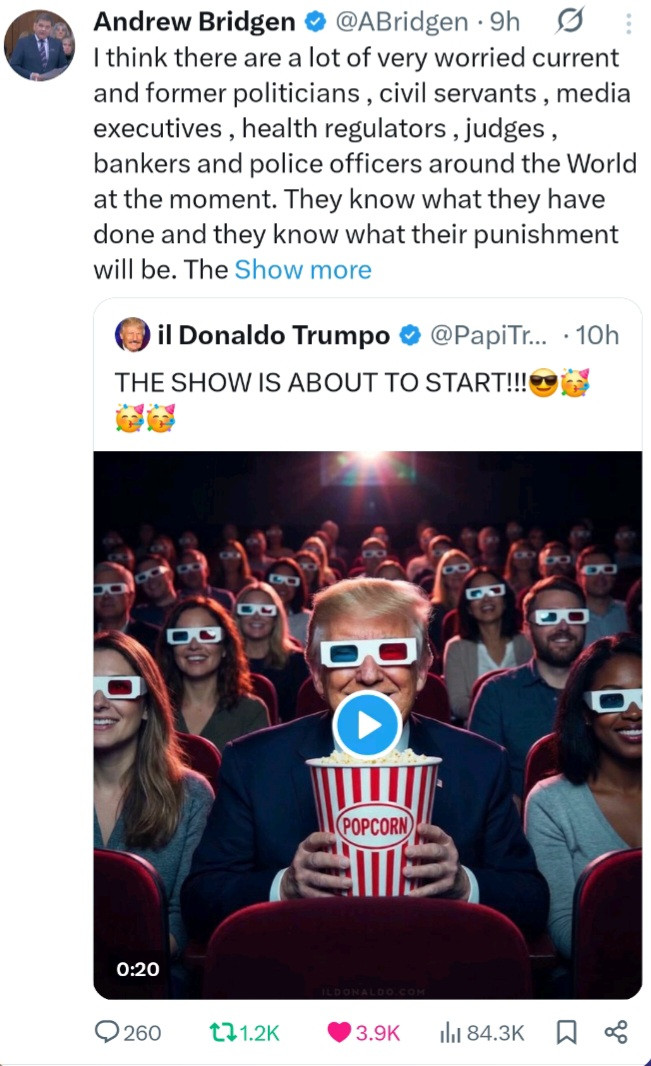Bookmark Andrew Bridgen's tweet

pyautogui.click(x=566, y=1032)
